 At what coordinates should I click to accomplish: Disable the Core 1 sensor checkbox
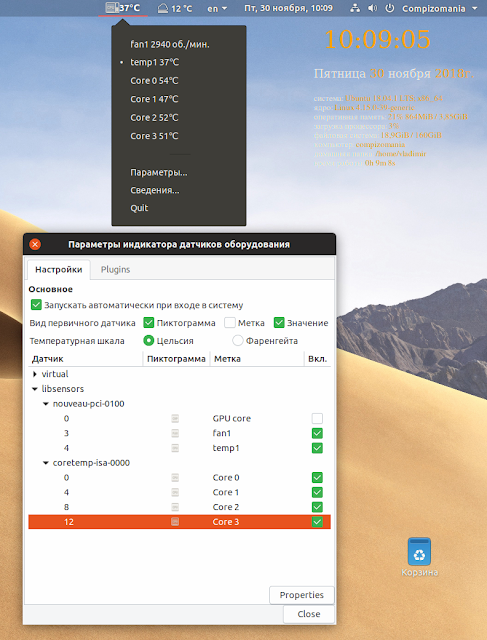(x=317, y=492)
